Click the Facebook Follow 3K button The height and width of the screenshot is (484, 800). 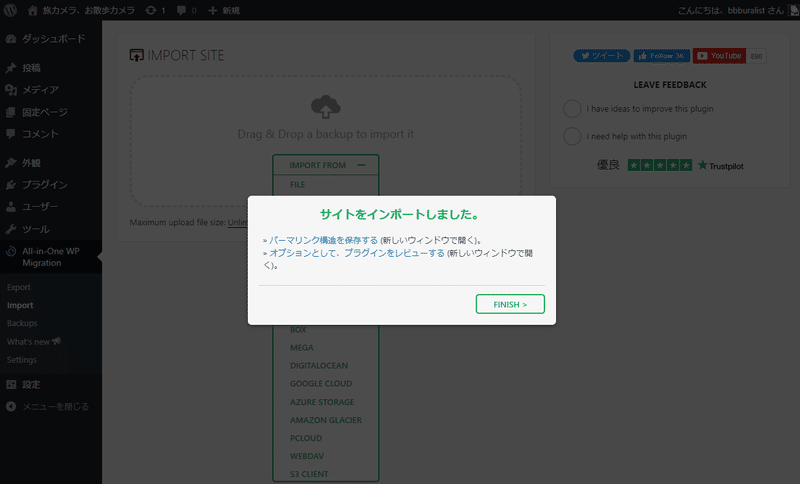coord(662,56)
